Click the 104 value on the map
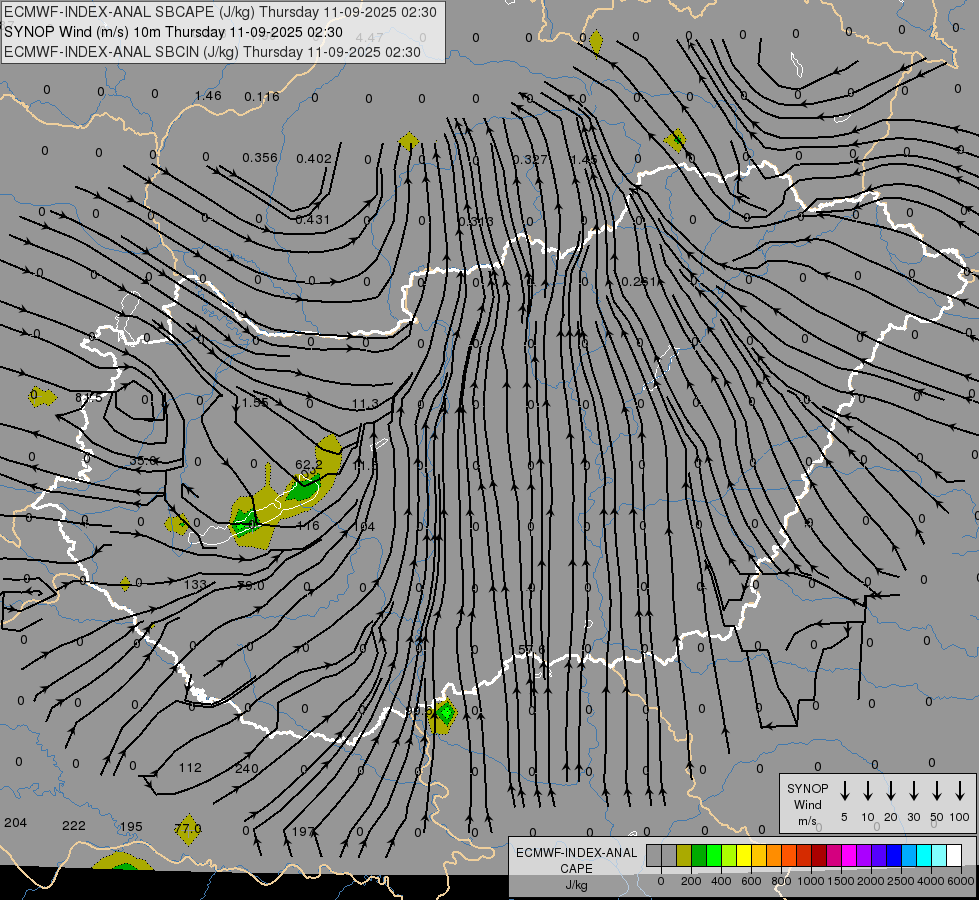This screenshot has width=979, height=900. pos(364,527)
